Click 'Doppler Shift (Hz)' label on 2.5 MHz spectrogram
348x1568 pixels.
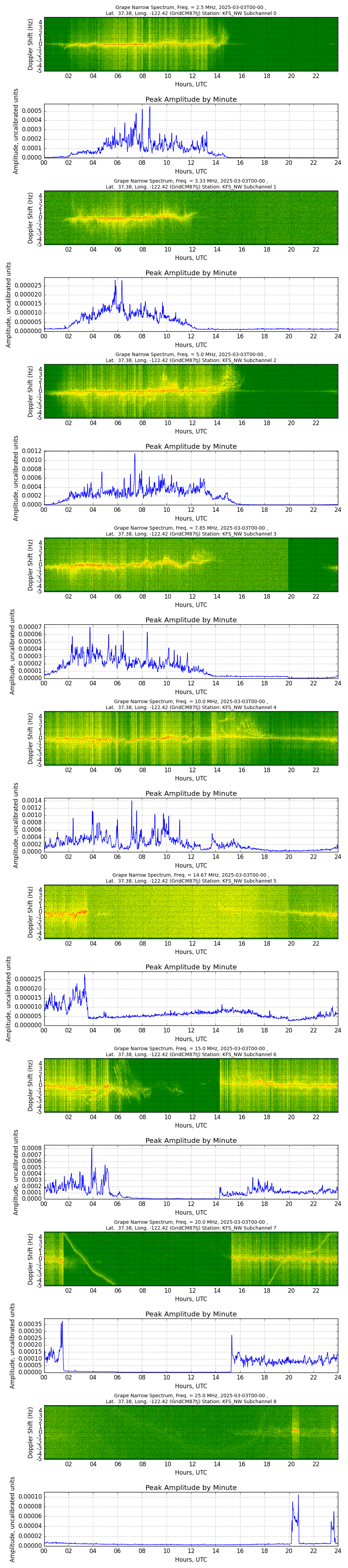click(x=31, y=45)
